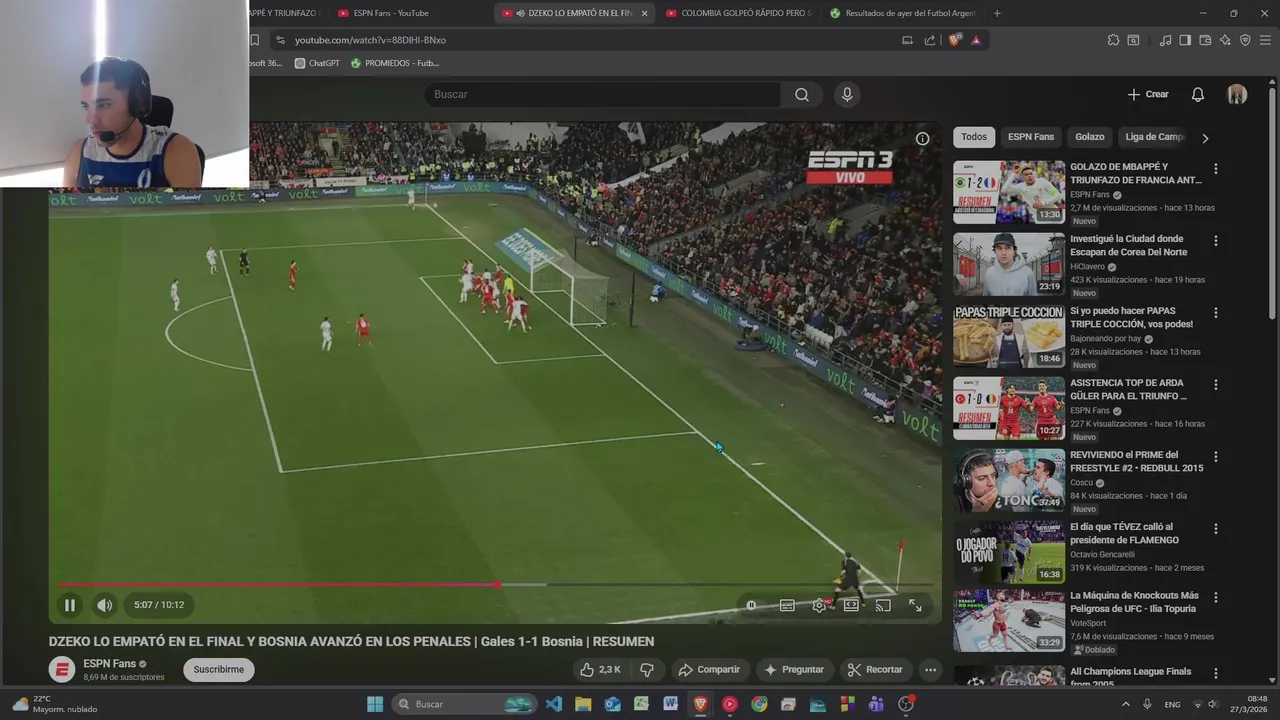Open options for the TÉVEZ video
The width and height of the screenshot is (1280, 720).
[1216, 529]
